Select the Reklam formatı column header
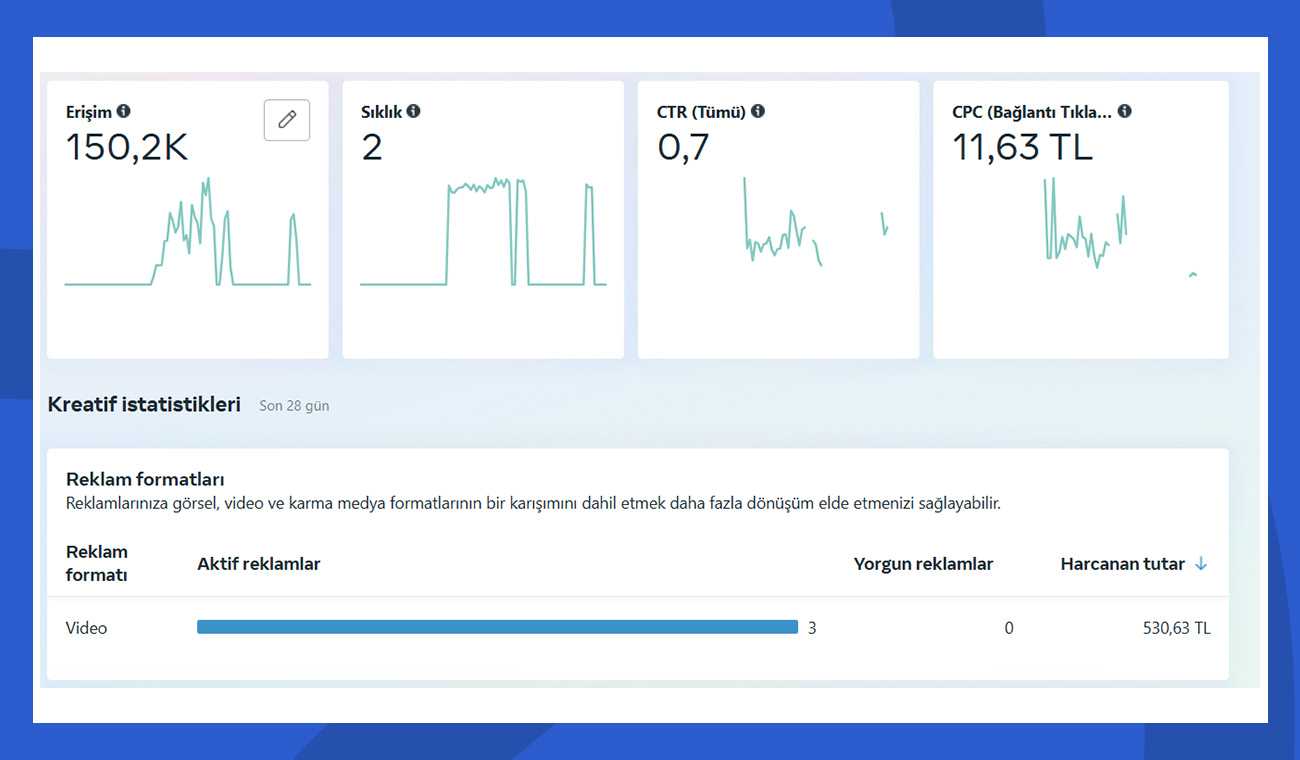1300x760 pixels. (x=97, y=563)
